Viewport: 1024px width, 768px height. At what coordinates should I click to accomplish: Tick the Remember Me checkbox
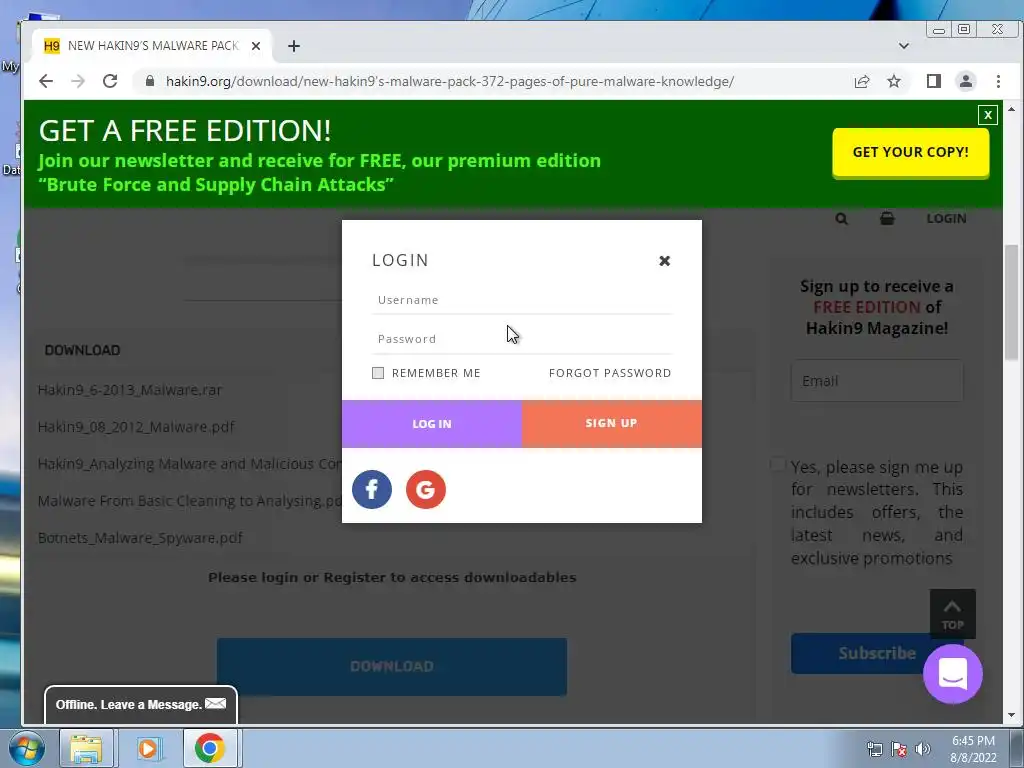click(x=377, y=373)
